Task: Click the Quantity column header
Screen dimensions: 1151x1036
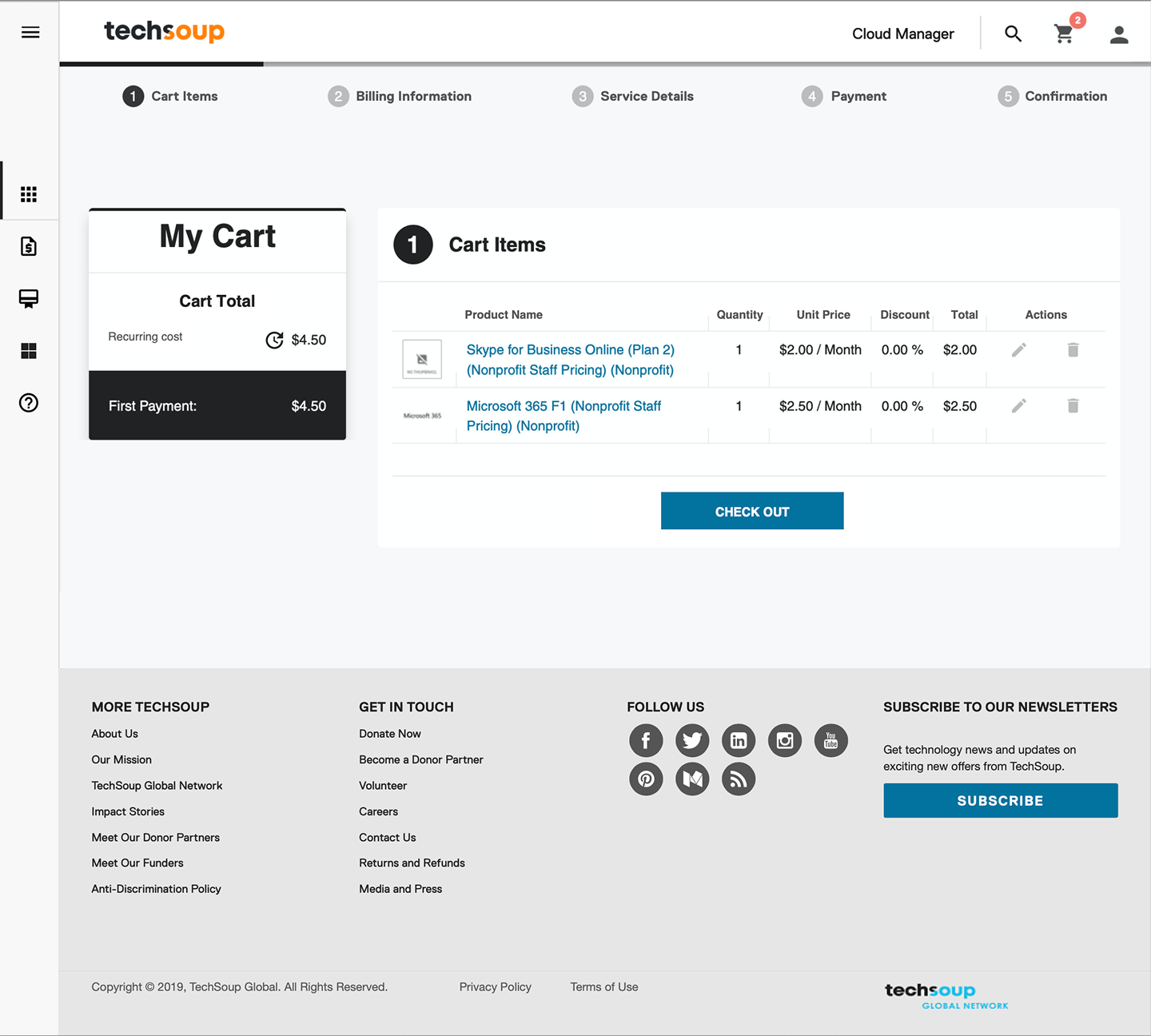Action: click(x=740, y=315)
